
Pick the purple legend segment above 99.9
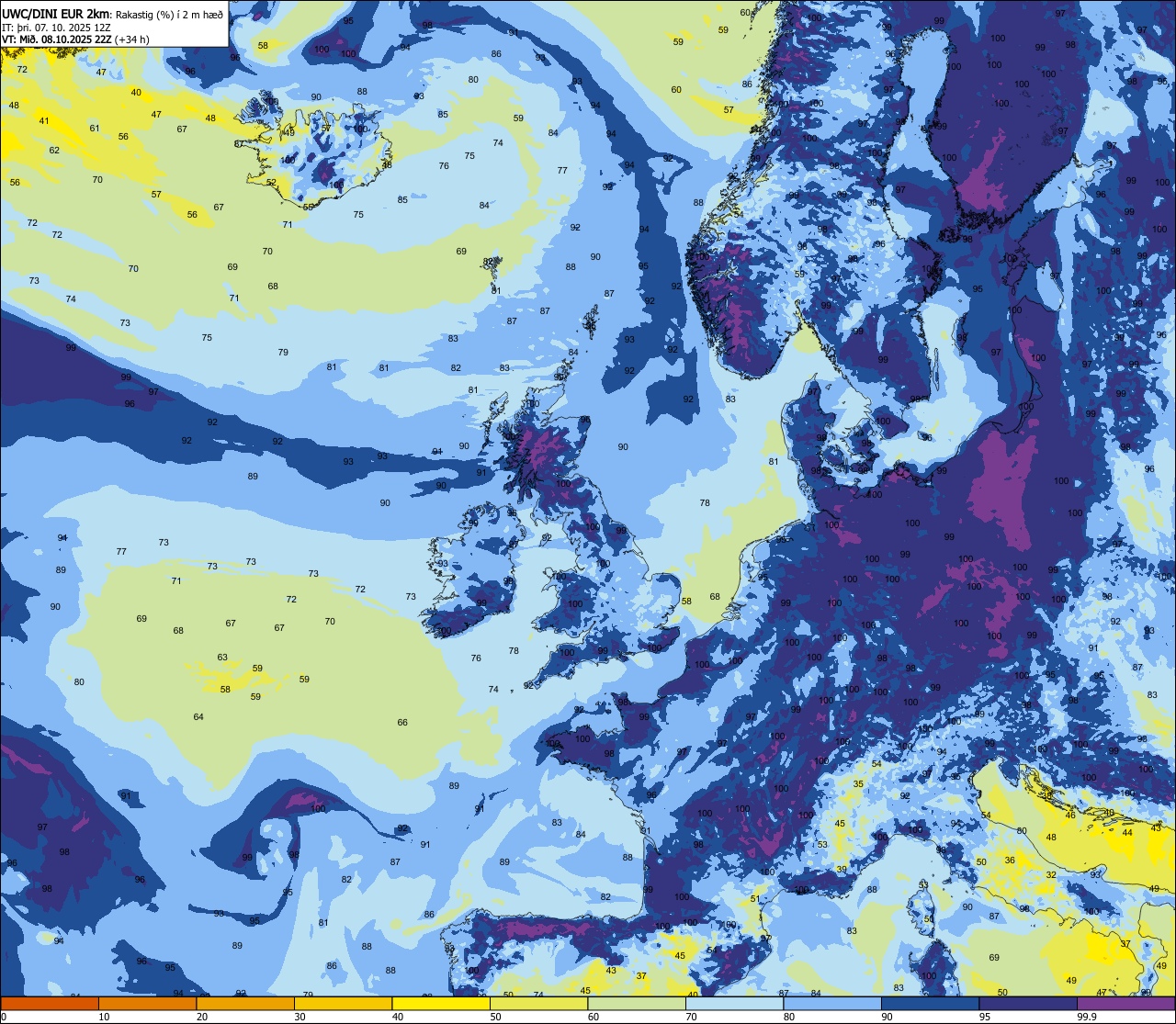1125,1003
